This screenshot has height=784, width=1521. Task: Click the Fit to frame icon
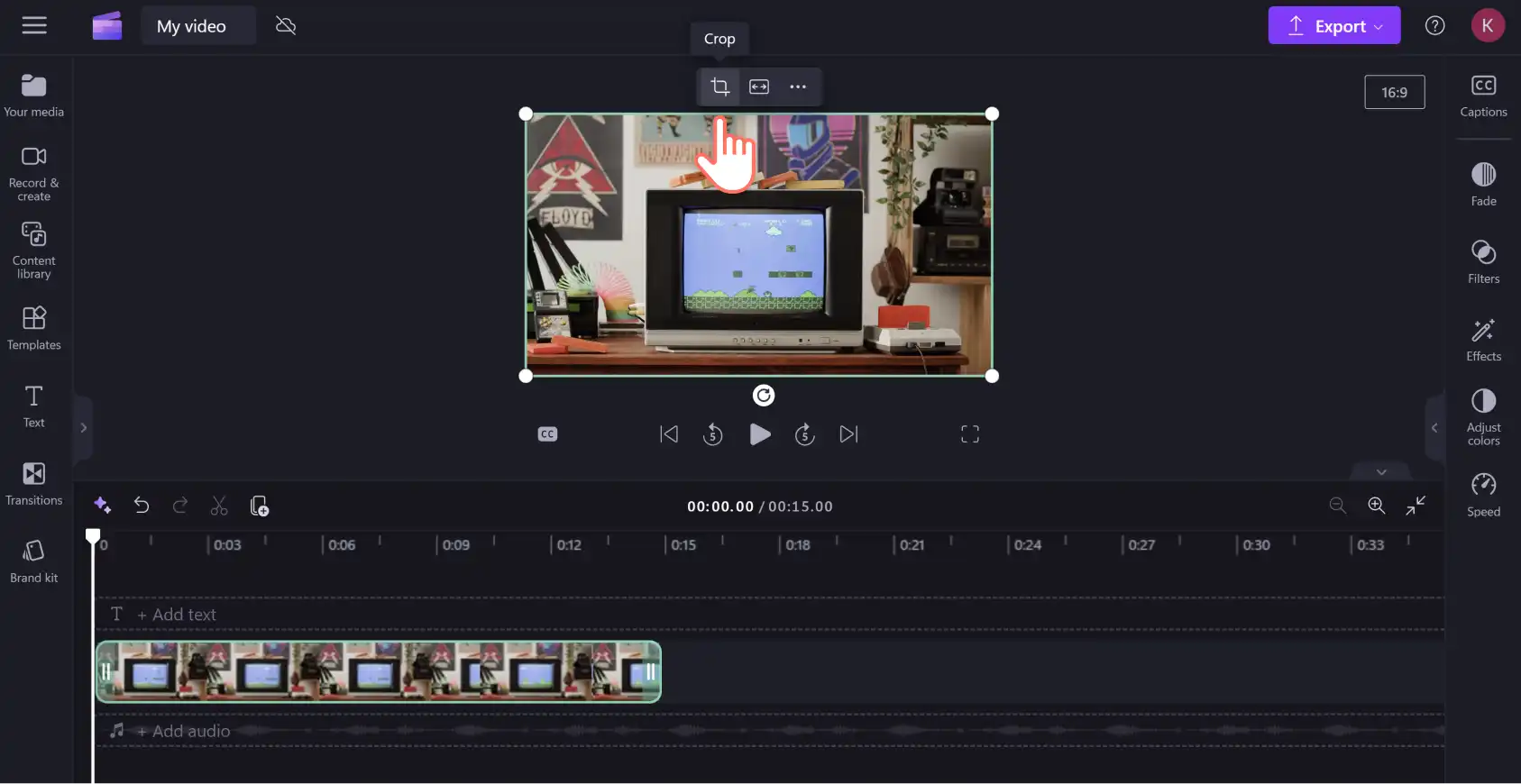coord(759,87)
